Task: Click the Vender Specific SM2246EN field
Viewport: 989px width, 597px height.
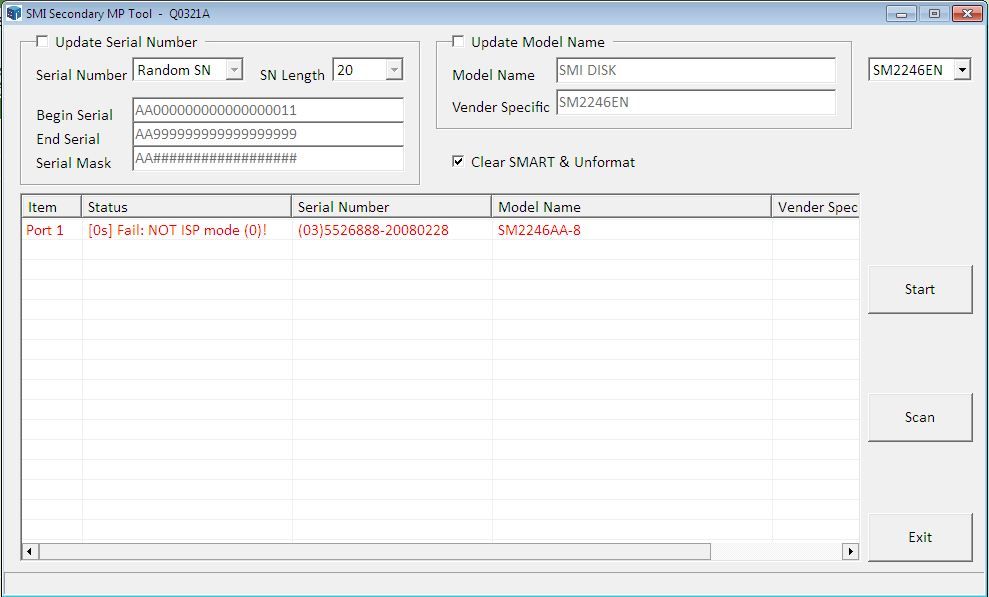Action: click(696, 102)
